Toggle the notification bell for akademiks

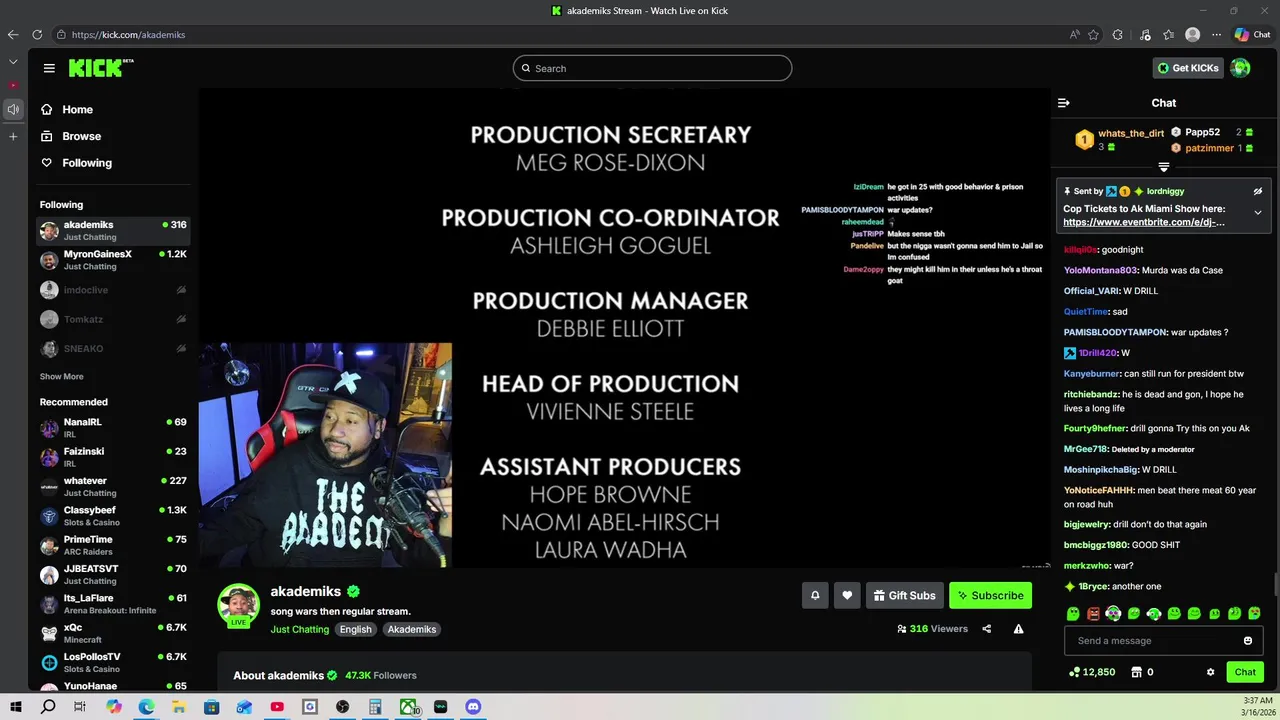point(815,595)
